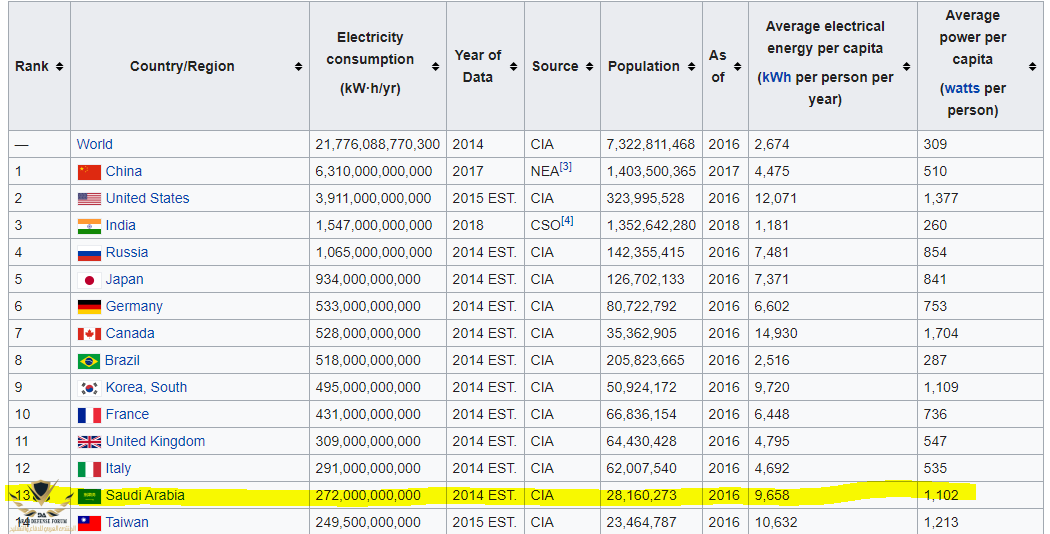Click the United Kingdom flag icon
This screenshot has height=534, width=1050.
pos(89,442)
